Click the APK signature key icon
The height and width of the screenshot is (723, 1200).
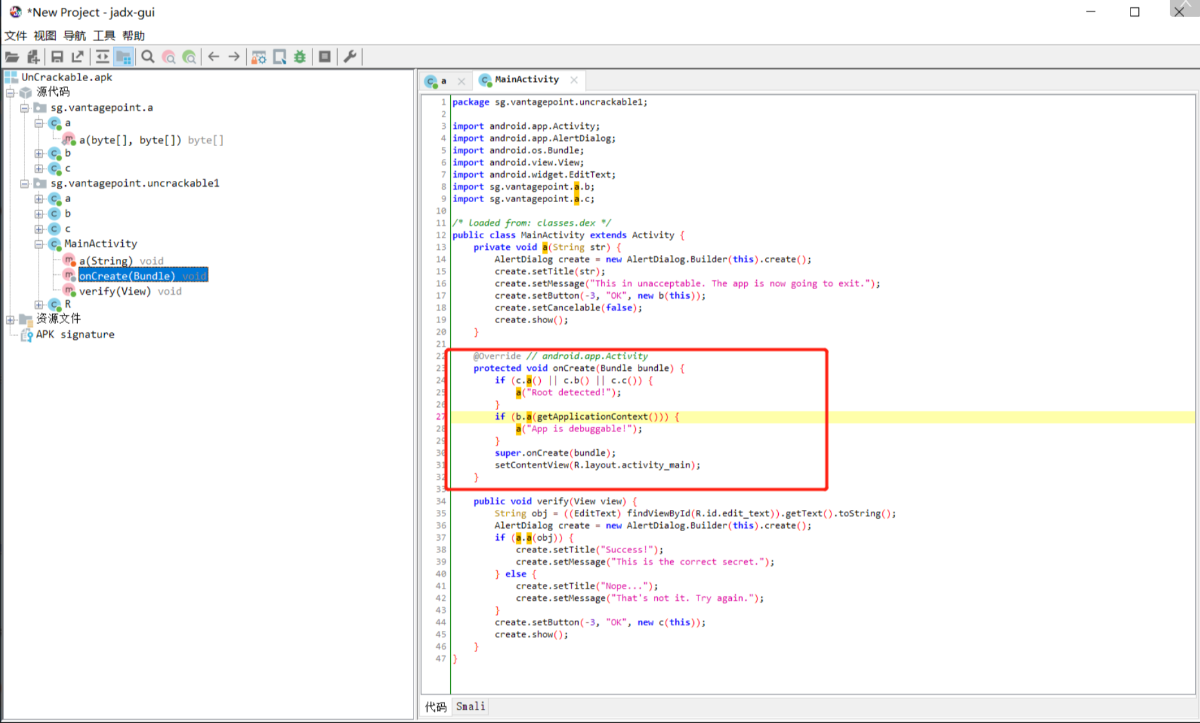pyautogui.click(x=26, y=334)
